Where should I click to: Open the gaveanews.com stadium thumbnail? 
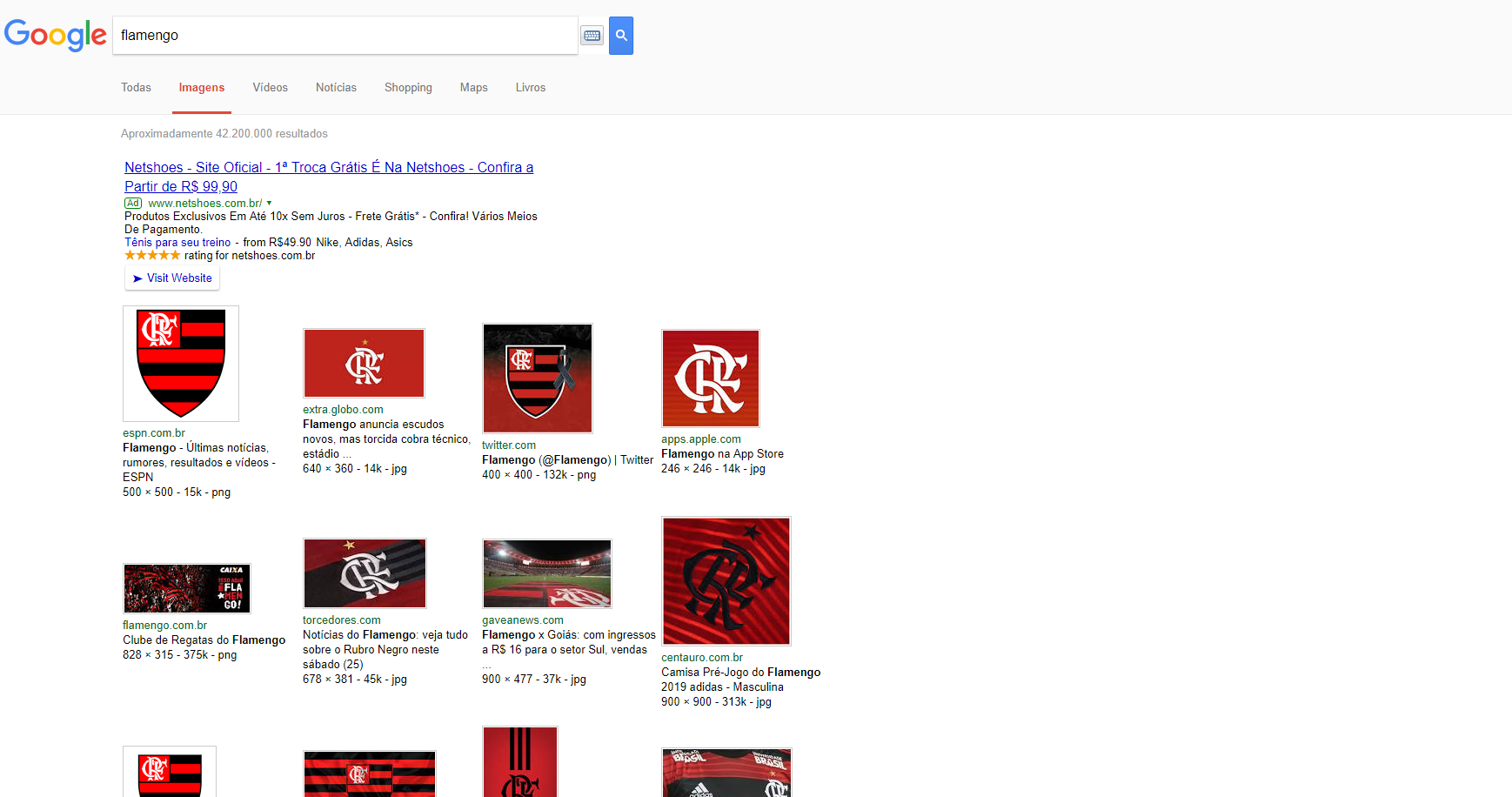point(547,573)
